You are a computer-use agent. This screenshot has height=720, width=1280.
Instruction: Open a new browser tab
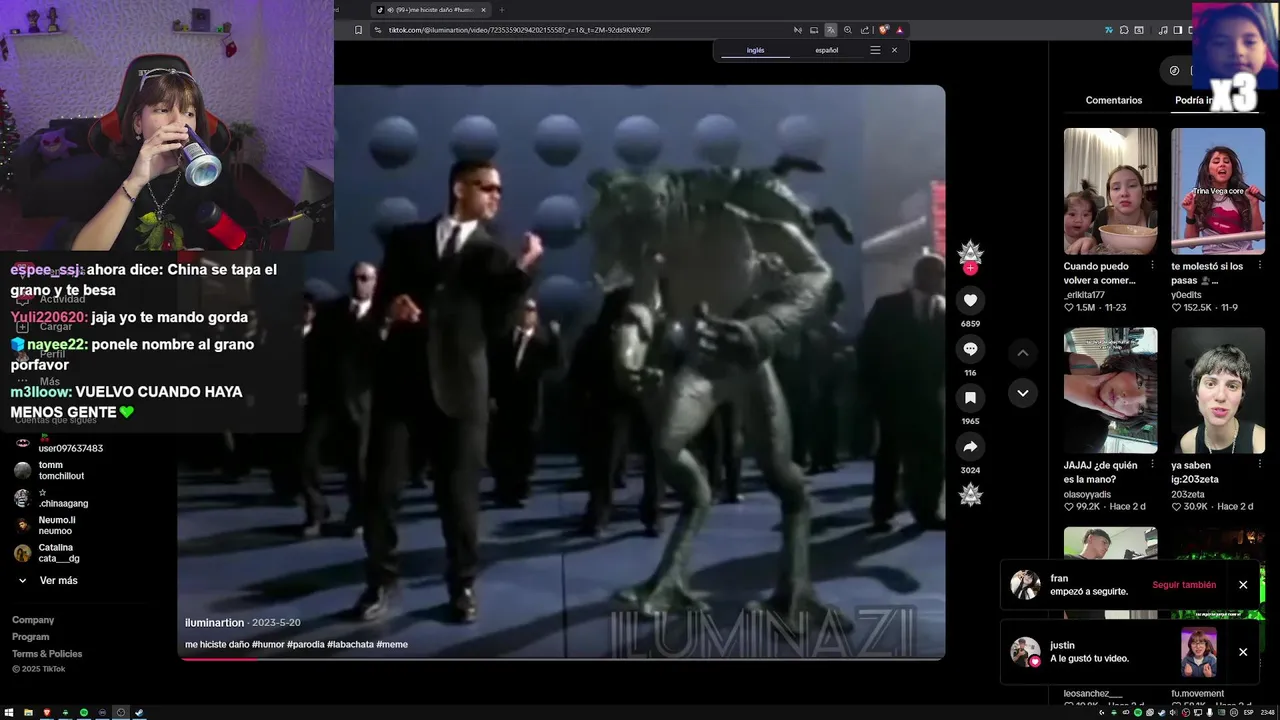click(502, 10)
